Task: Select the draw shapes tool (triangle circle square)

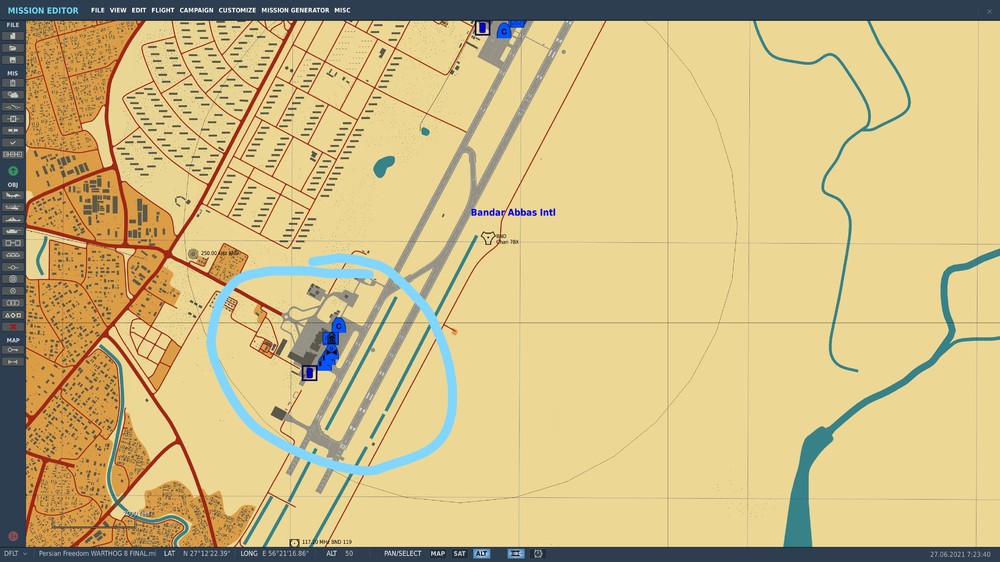Action: [13, 314]
